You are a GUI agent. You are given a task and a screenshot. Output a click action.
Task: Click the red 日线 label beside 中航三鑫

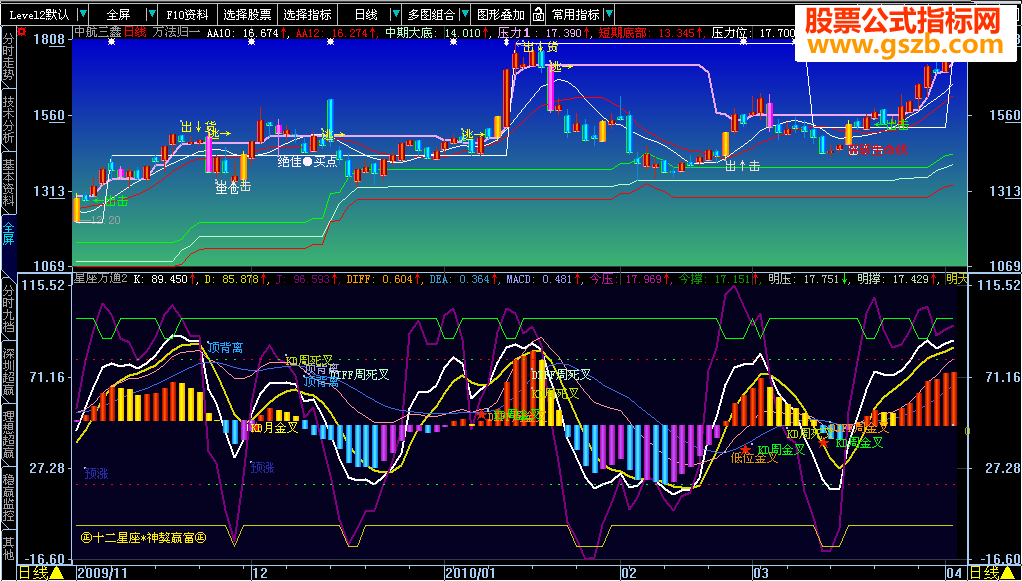136,32
